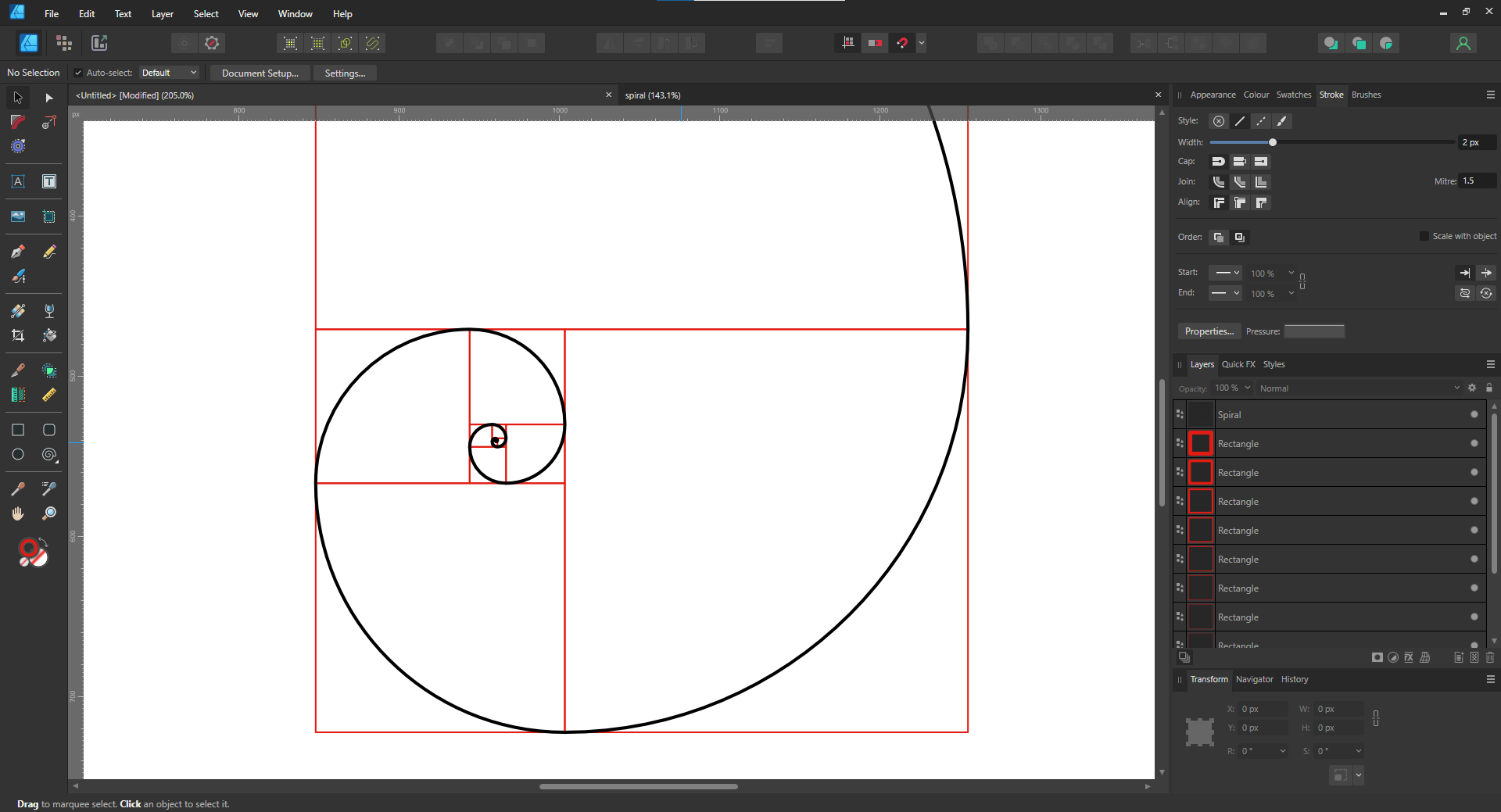Select the Colour Picker eyedropper tool
This screenshot has width=1501, height=812.
pyautogui.click(x=18, y=489)
